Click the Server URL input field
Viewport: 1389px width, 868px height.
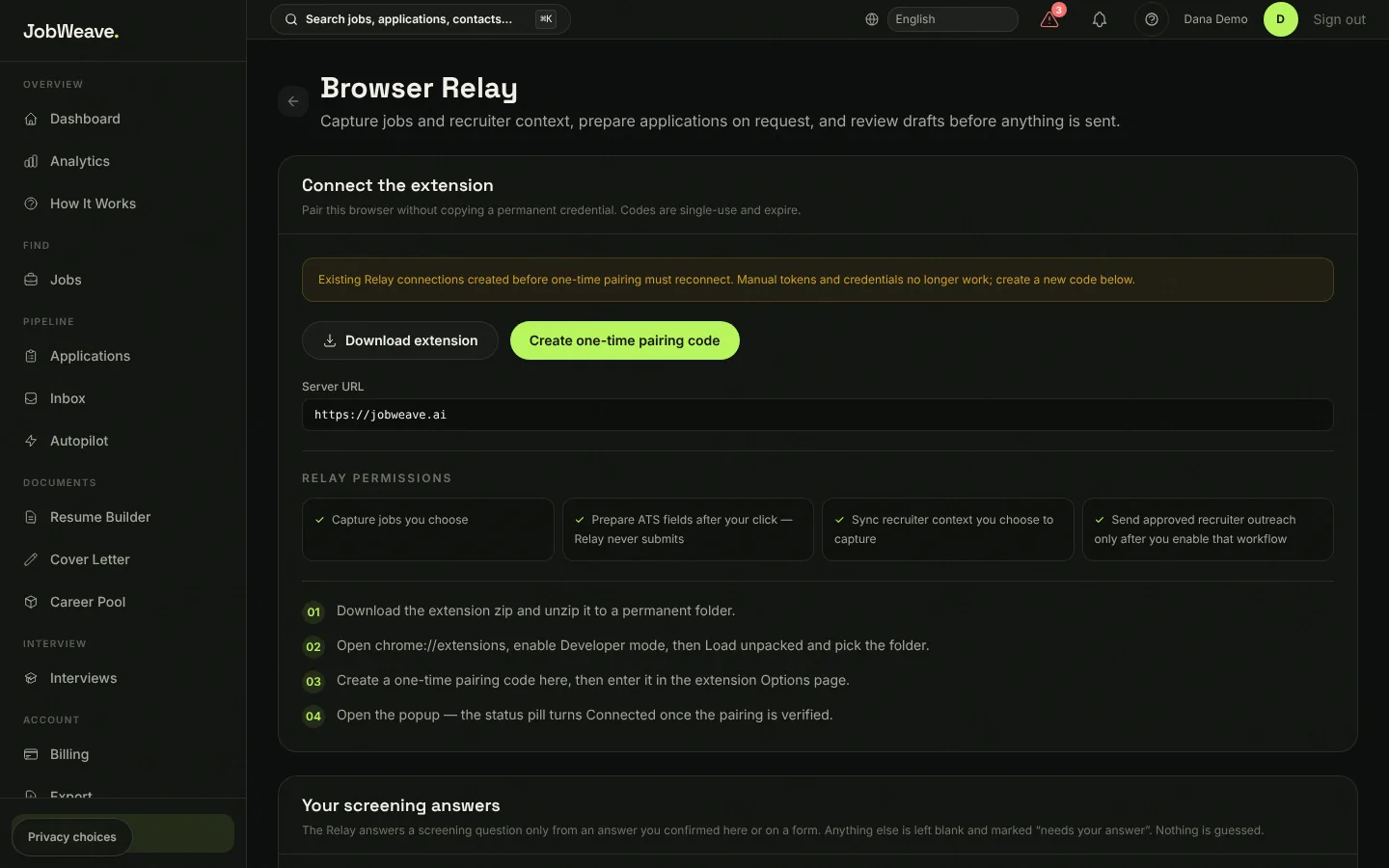(x=818, y=415)
